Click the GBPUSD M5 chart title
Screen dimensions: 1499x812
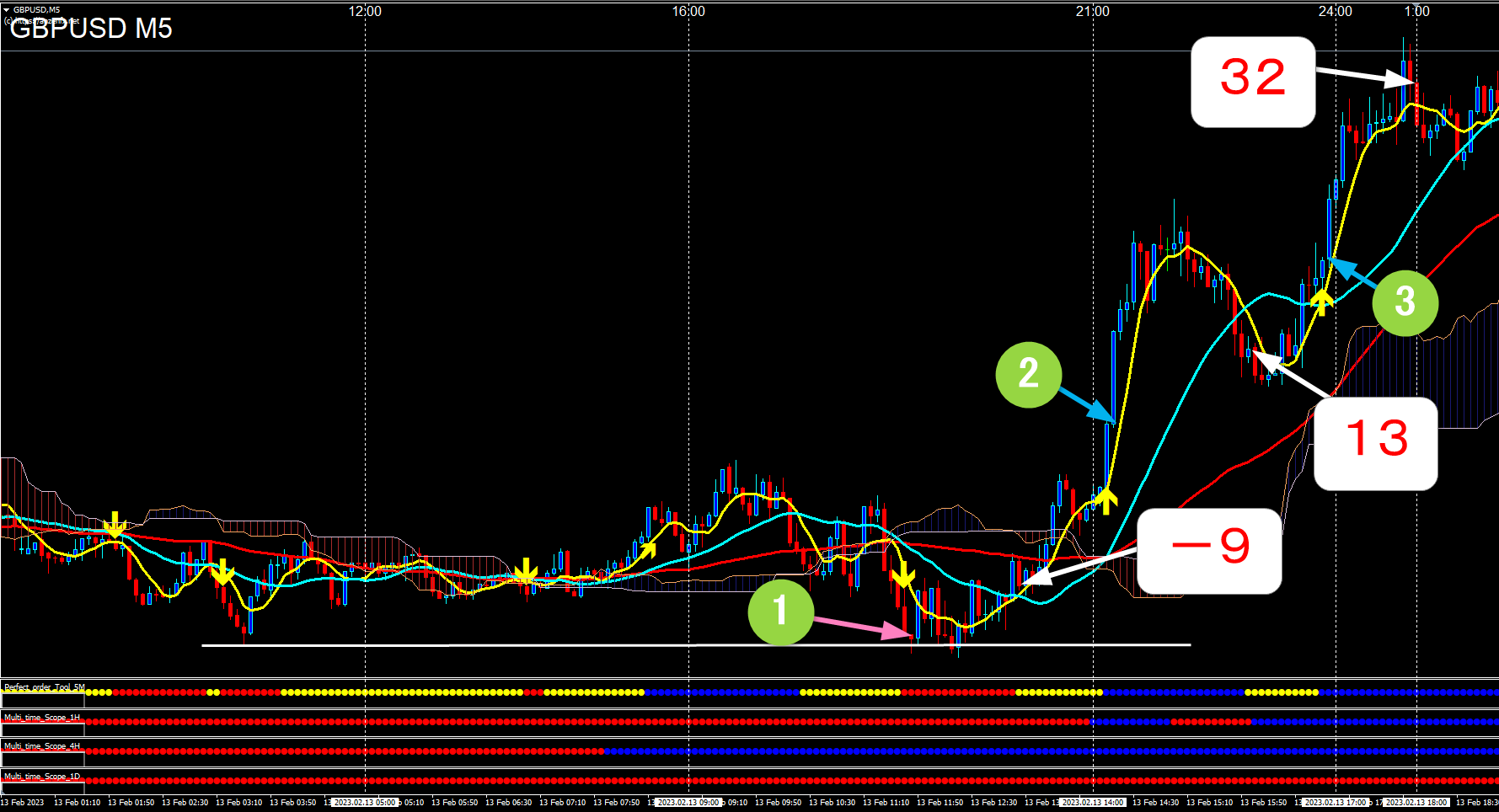click(x=91, y=29)
